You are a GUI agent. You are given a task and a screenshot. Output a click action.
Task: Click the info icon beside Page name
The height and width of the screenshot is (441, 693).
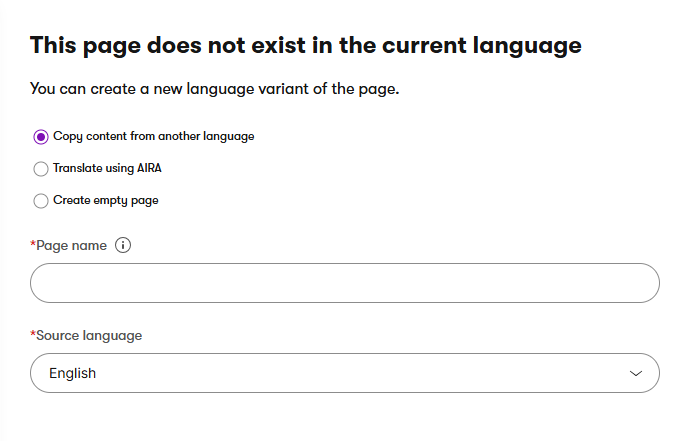123,245
